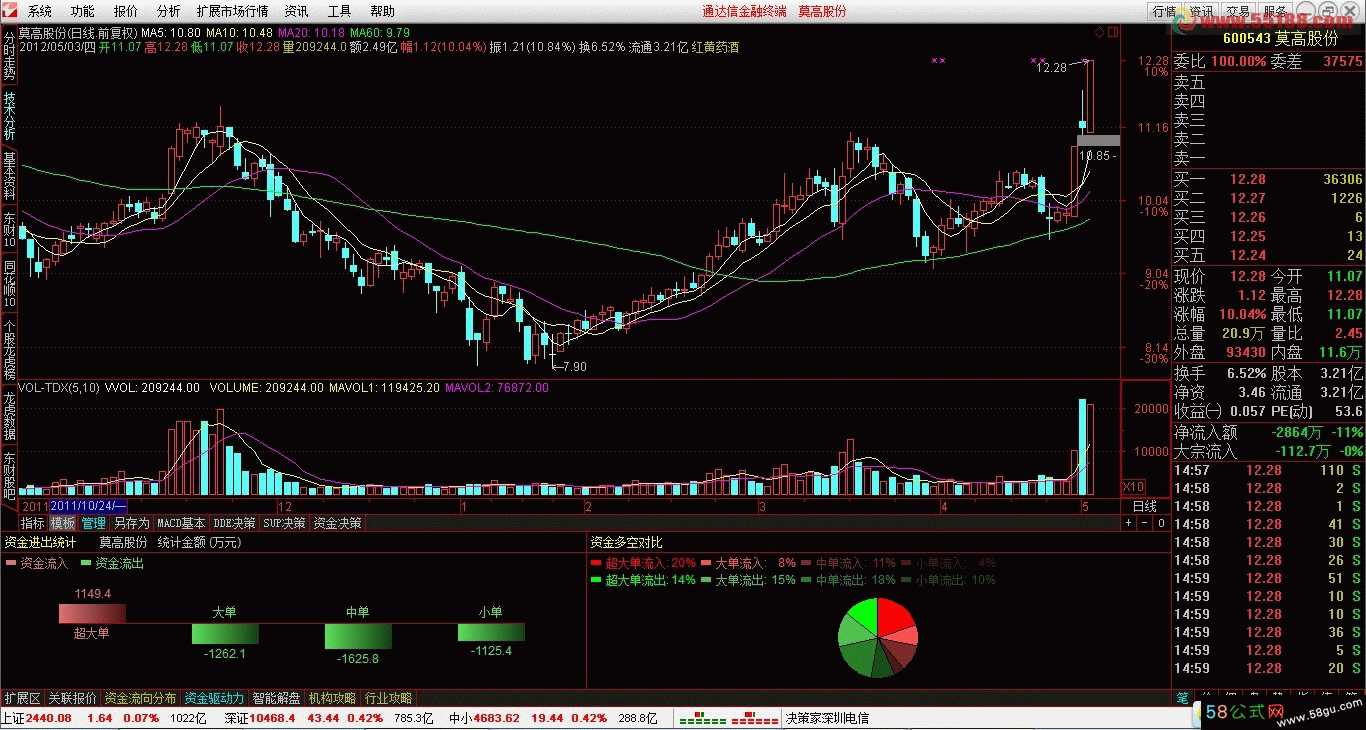The height and width of the screenshot is (730, 1366).
Task: Click the diamond icon above the price axis
Action: tap(1099, 33)
